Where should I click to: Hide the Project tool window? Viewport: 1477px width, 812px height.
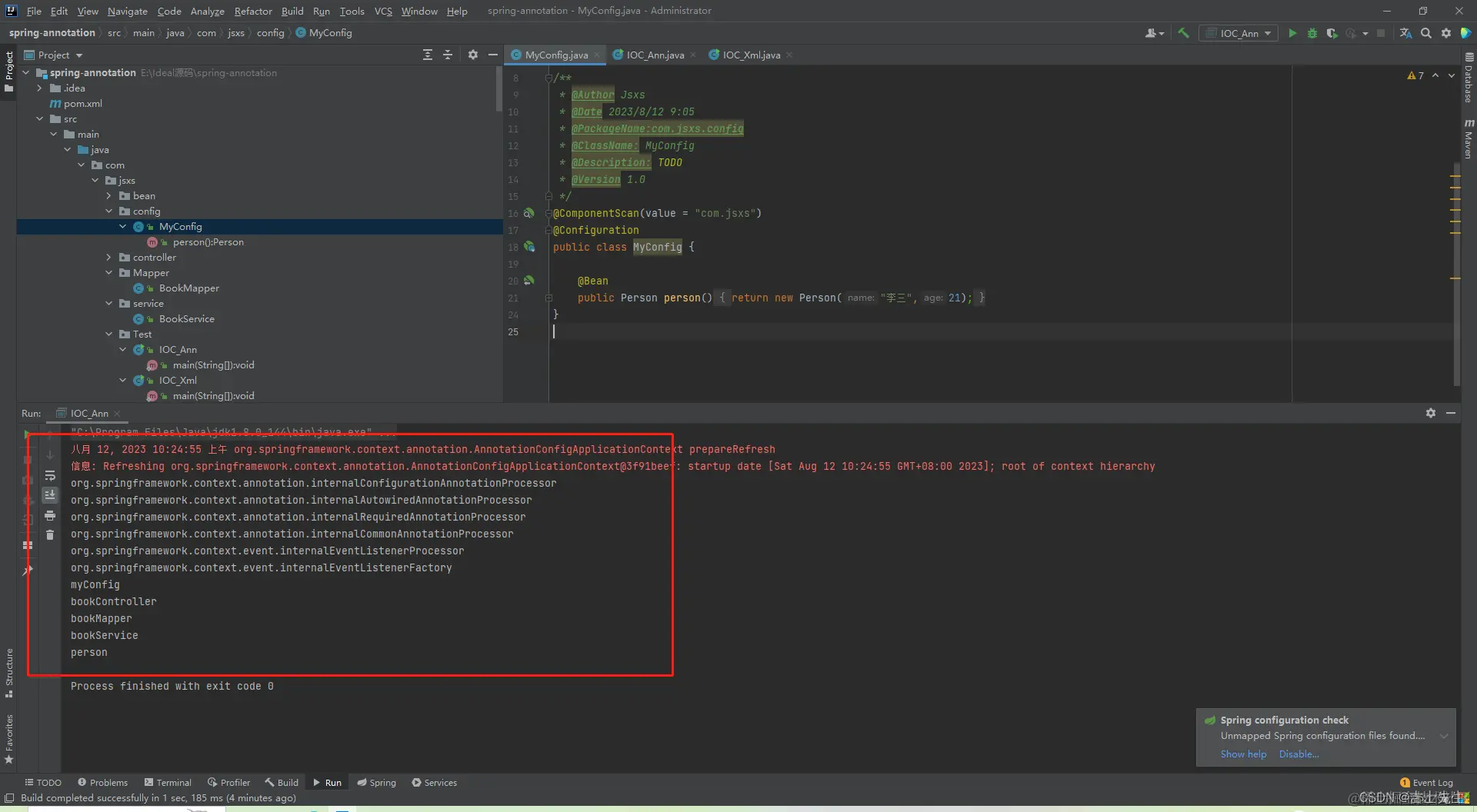pyautogui.click(x=493, y=55)
